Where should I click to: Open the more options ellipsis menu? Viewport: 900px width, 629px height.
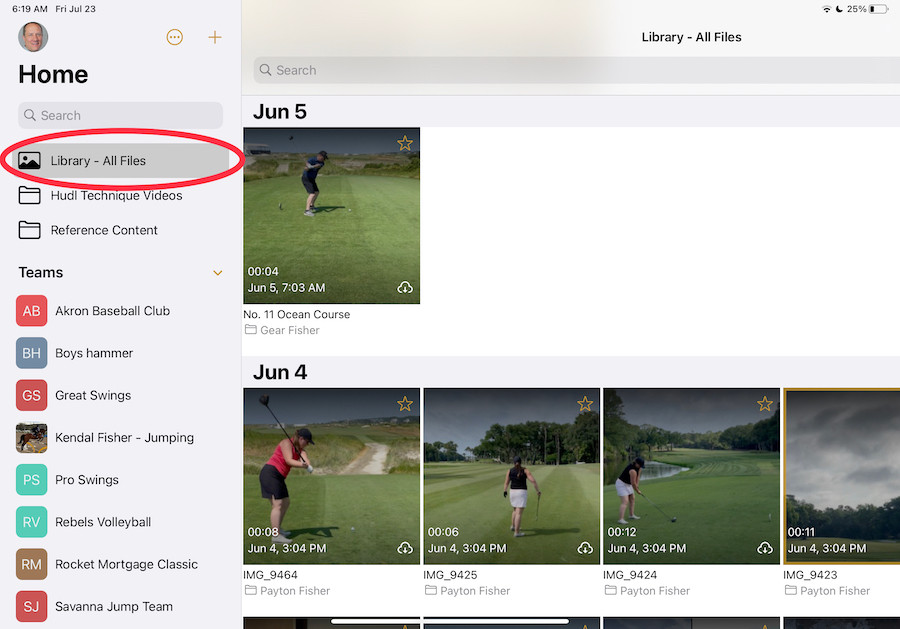pos(174,37)
